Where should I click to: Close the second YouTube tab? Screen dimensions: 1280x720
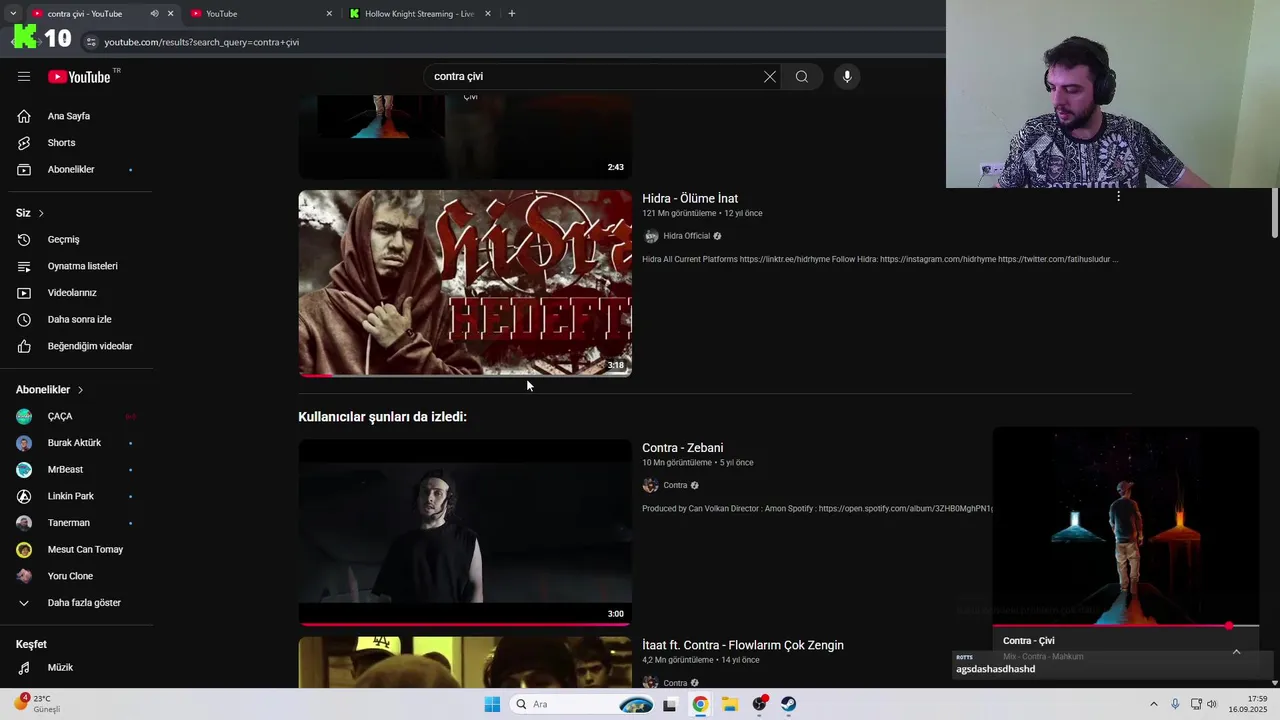pos(329,14)
